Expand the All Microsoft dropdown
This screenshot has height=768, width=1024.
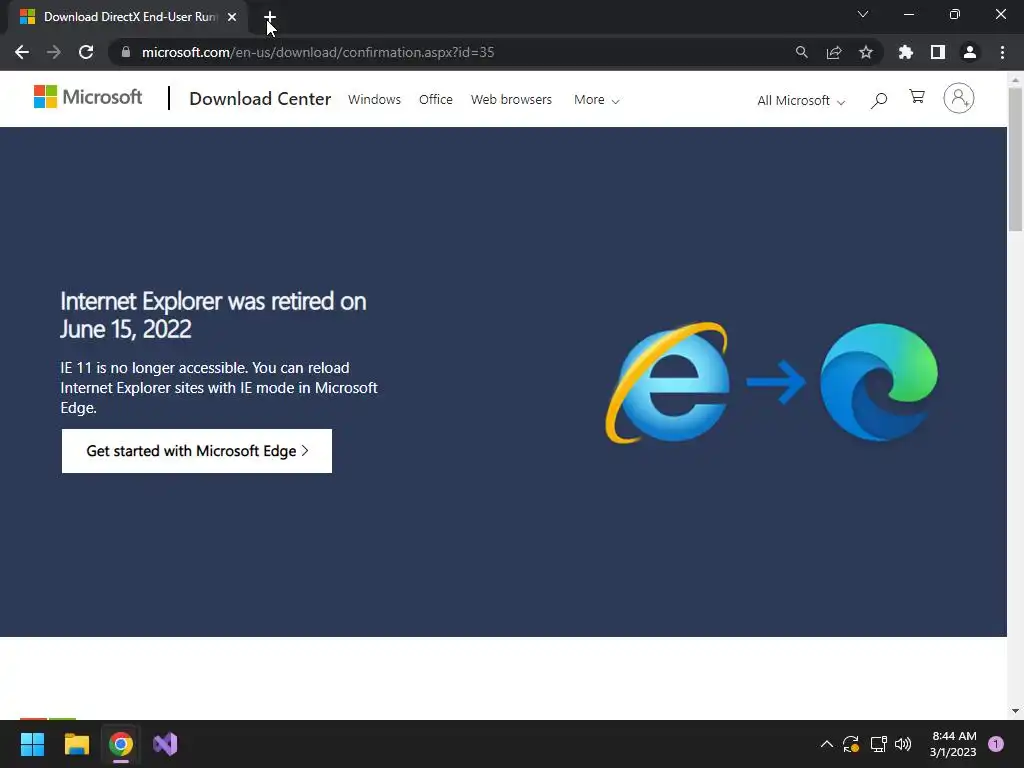(x=801, y=101)
